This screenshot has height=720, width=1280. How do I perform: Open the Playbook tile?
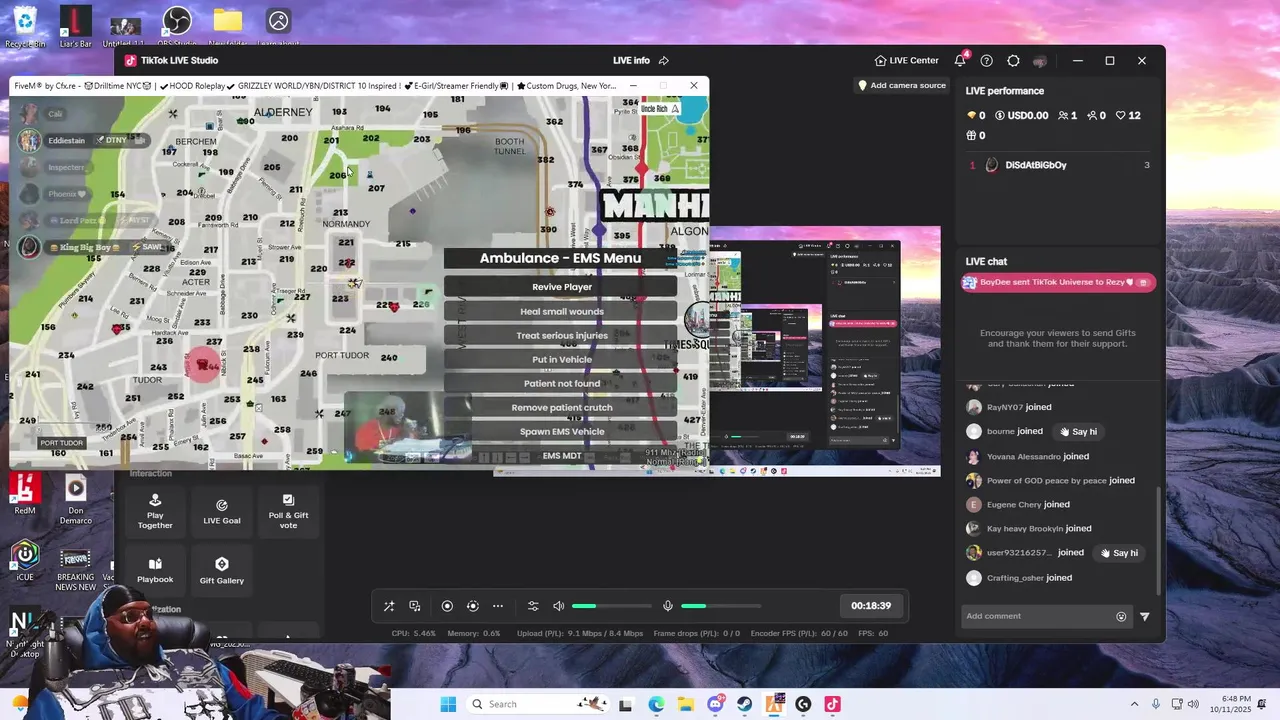pos(155,570)
